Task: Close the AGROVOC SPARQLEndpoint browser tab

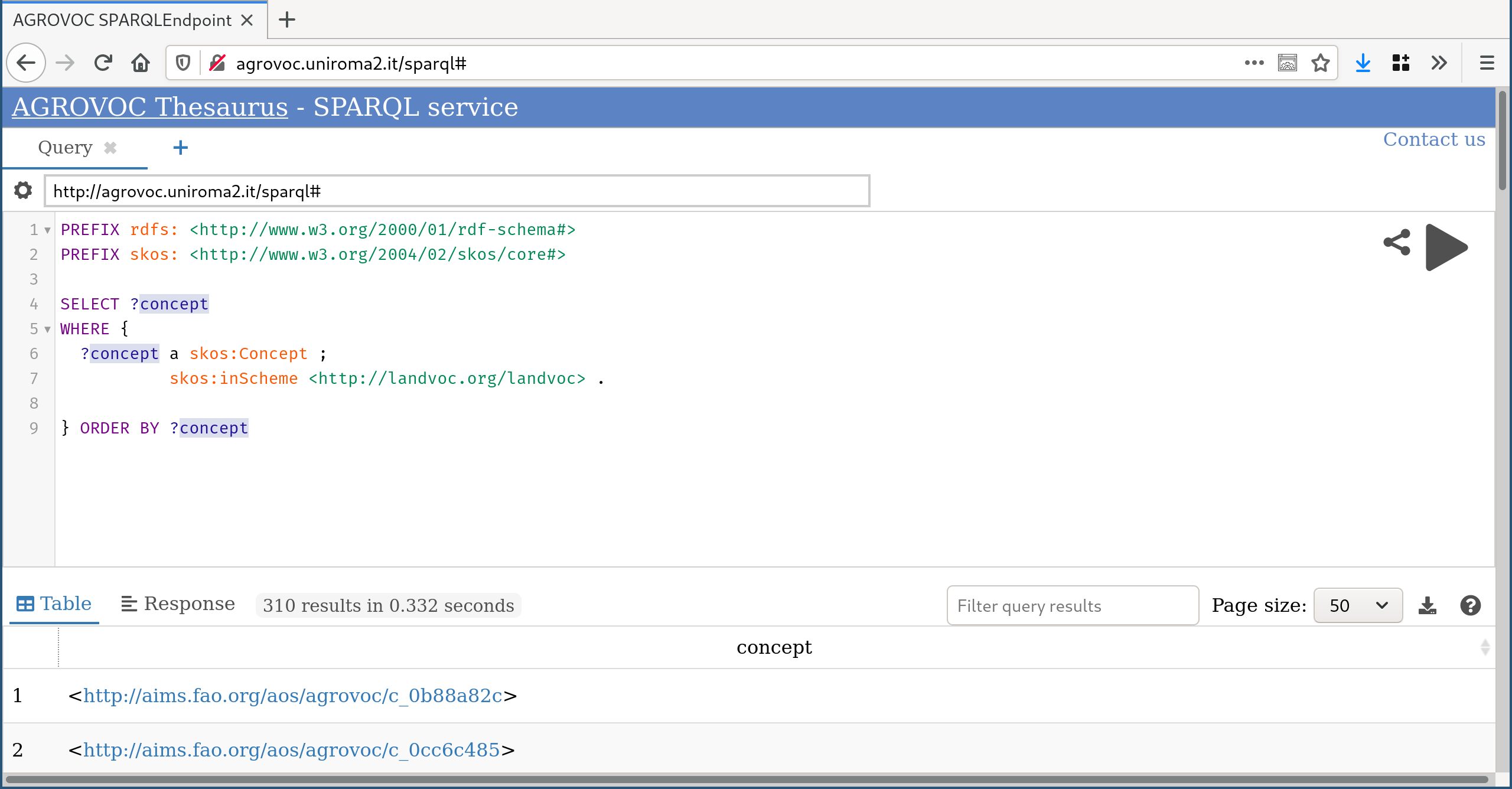Action: point(247,20)
